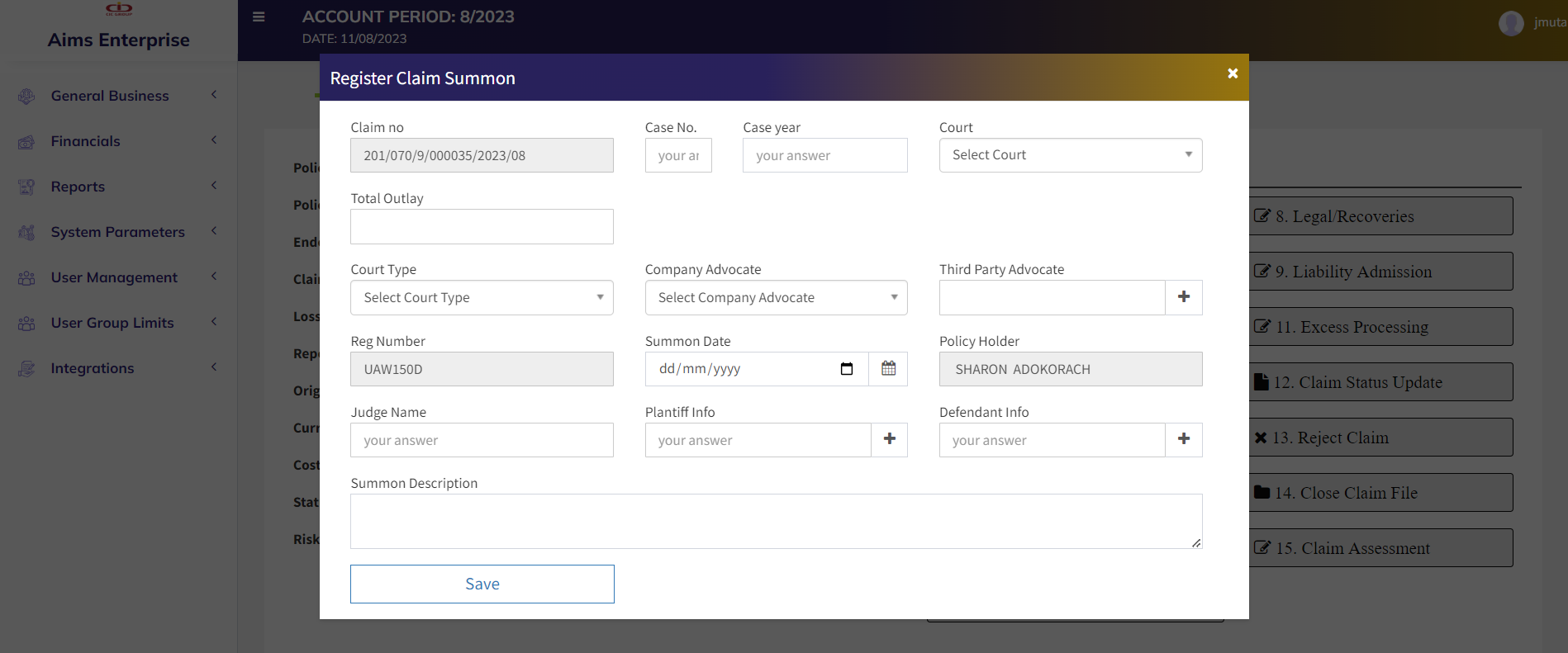Viewport: 1568px width, 653px height.
Task: Click the plus icon next to Defendant Info
Action: coord(1183,439)
